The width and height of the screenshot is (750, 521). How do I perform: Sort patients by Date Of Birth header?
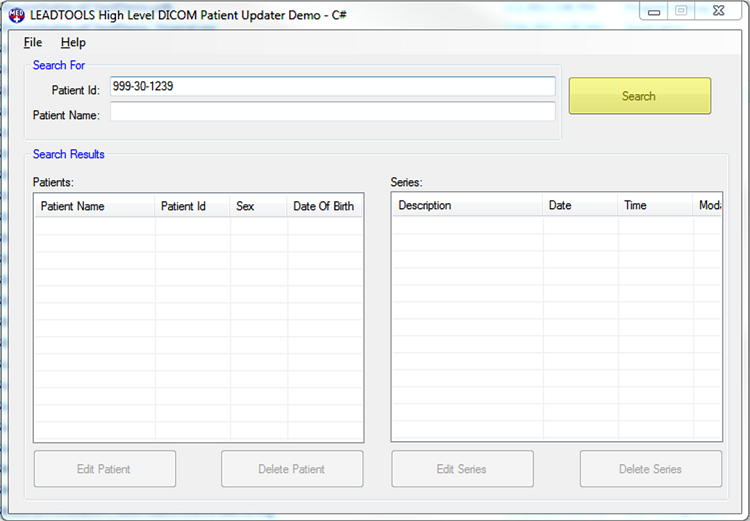point(324,206)
